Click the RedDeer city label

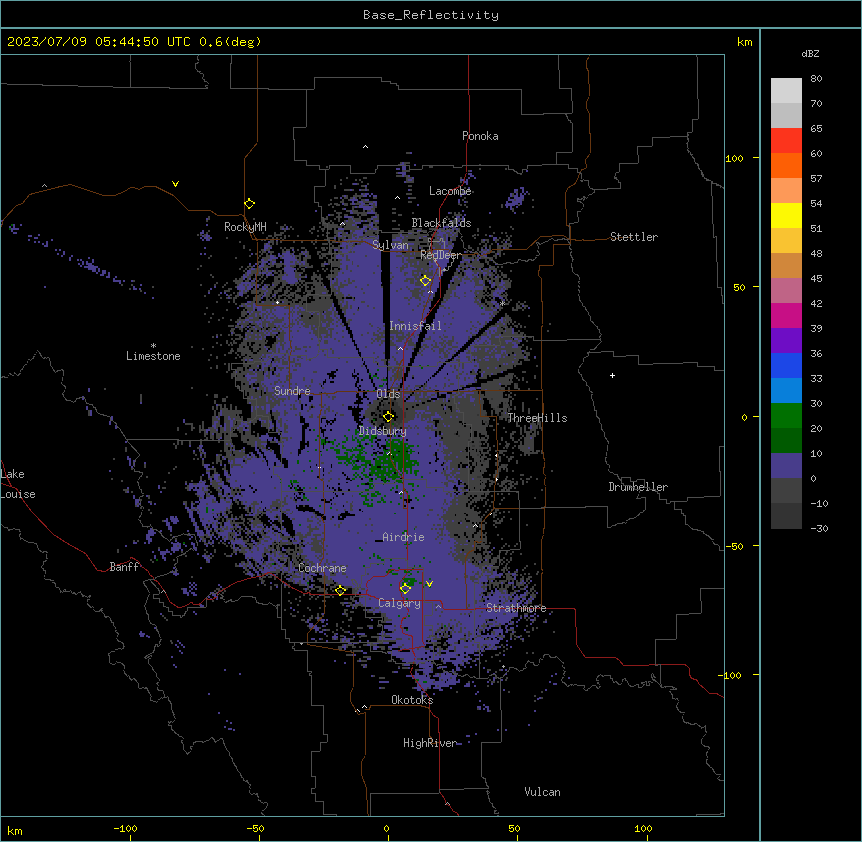click(x=441, y=255)
